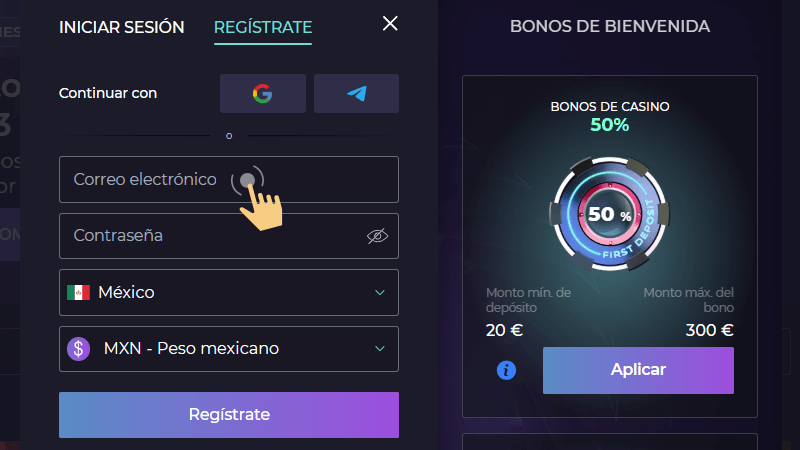Click the purple dollar currency icon
This screenshot has height=450, width=800.
pos(79,349)
